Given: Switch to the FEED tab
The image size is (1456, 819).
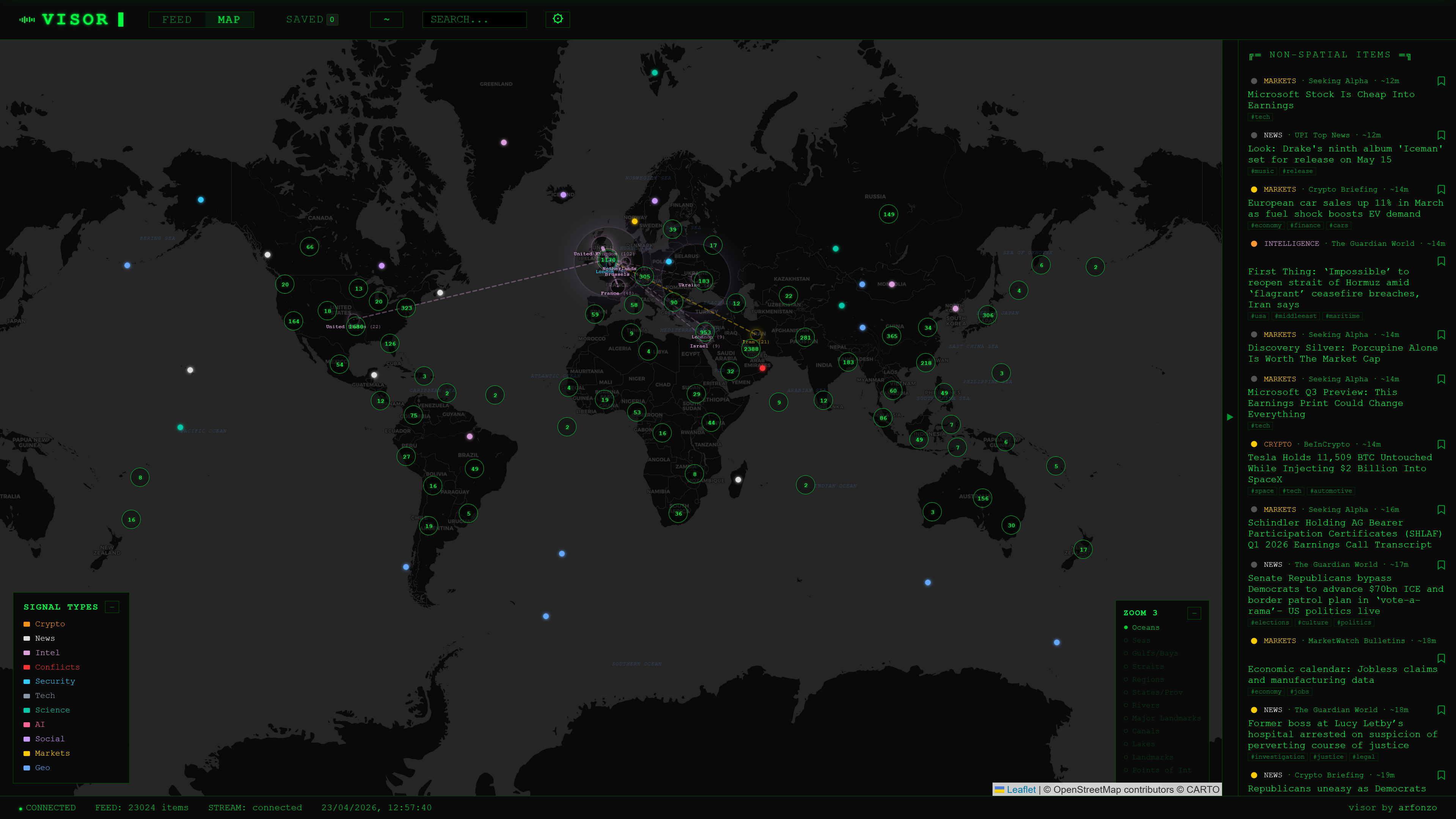Looking at the screenshot, I should (177, 20).
